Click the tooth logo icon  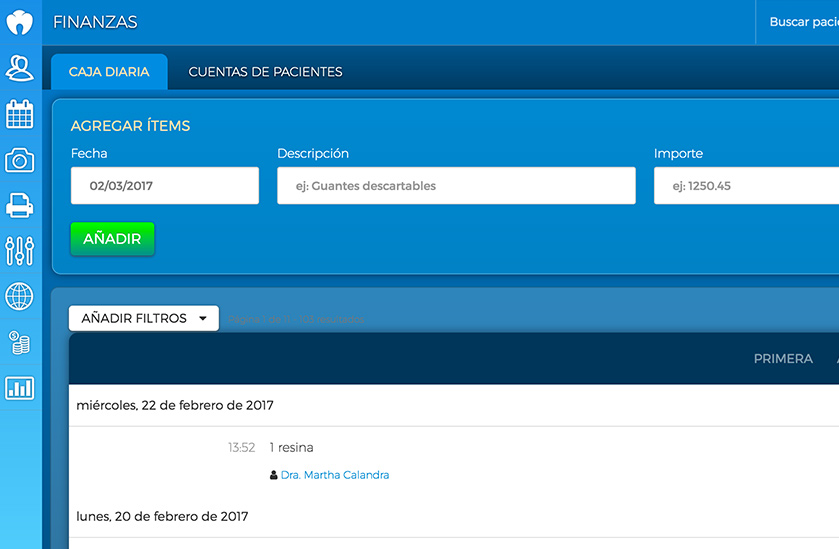20,22
